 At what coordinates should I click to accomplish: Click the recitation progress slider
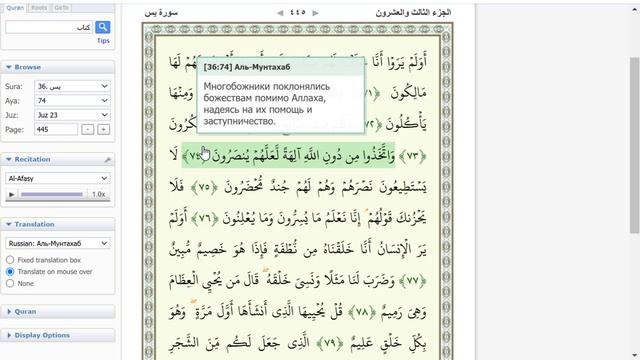[52, 194]
